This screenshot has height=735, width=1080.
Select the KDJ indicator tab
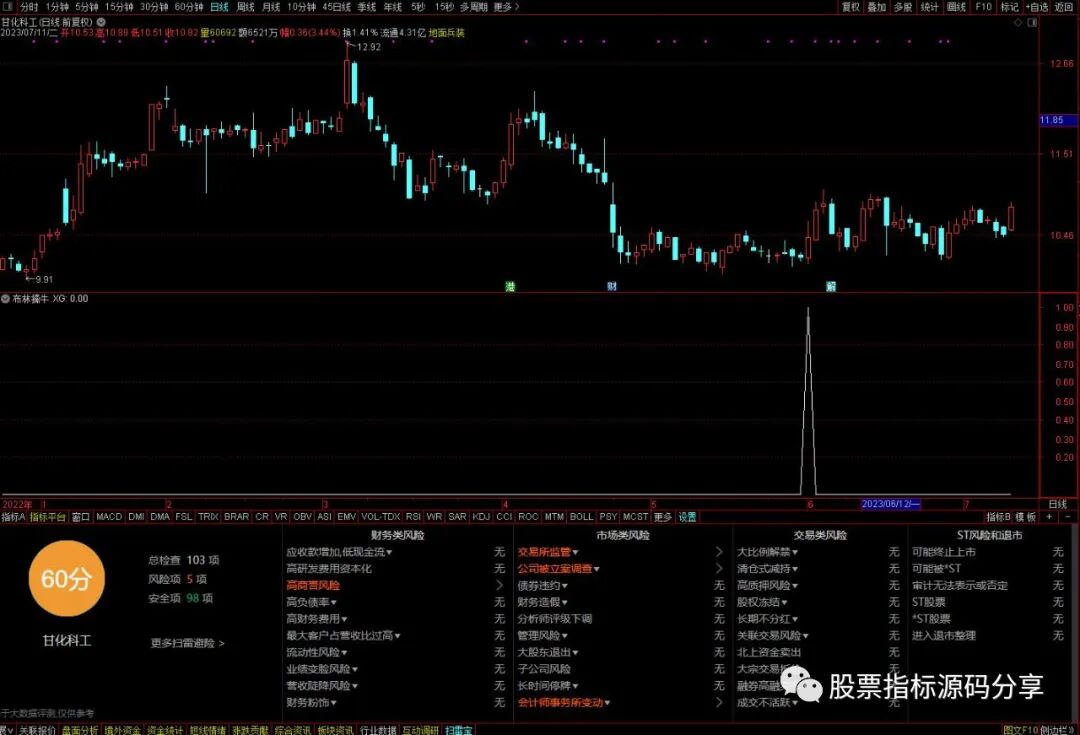tap(481, 517)
